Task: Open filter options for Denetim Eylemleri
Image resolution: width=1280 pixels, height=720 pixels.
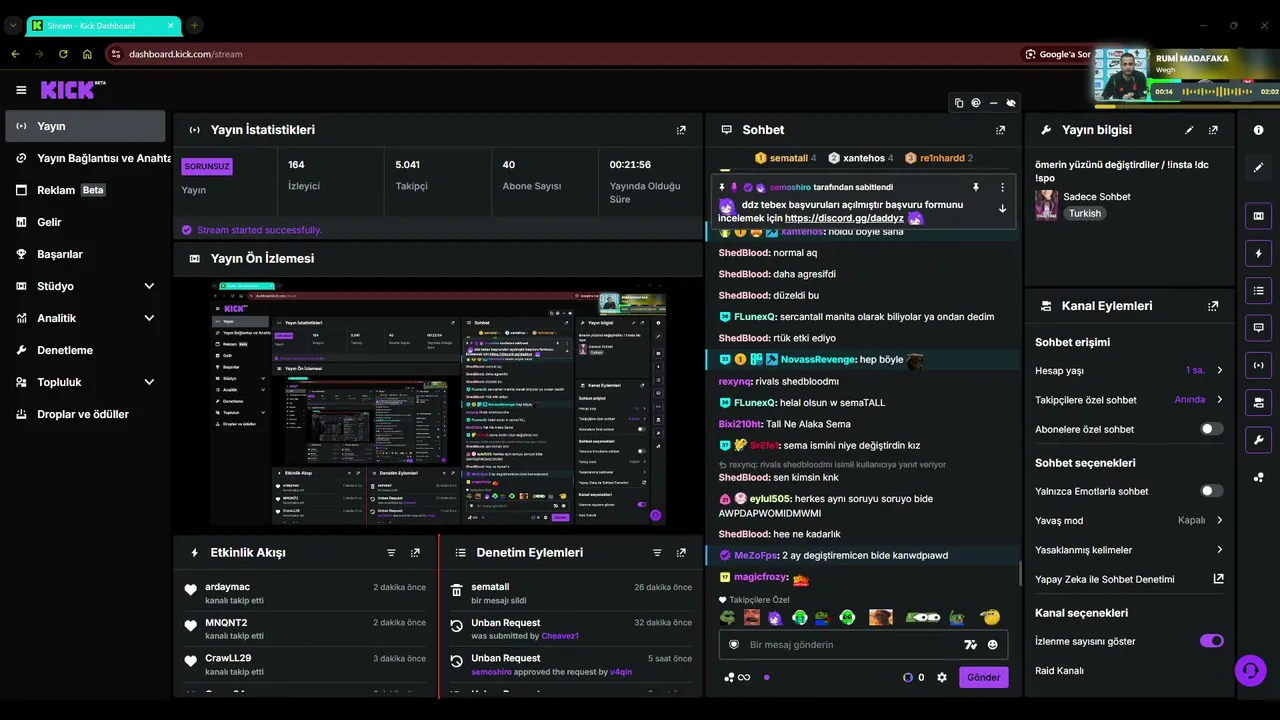Action: pos(657,552)
